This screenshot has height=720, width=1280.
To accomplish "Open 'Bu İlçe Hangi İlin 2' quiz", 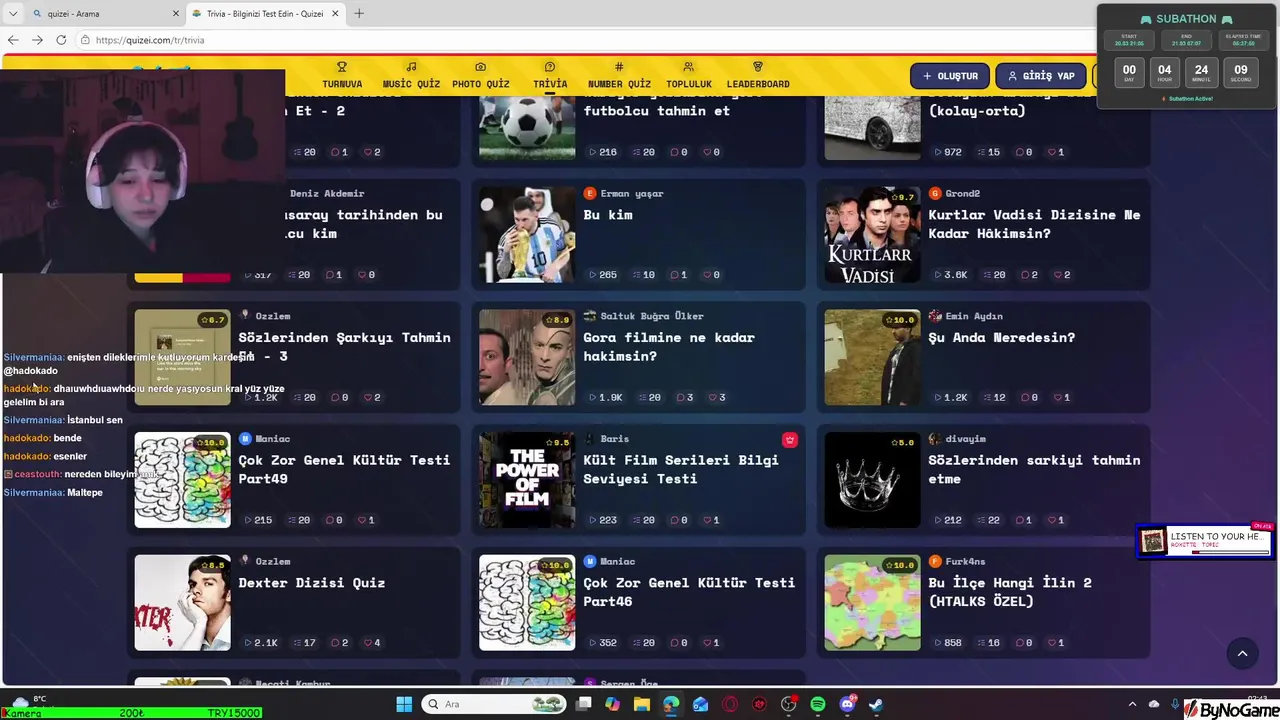I will tap(1010, 592).
